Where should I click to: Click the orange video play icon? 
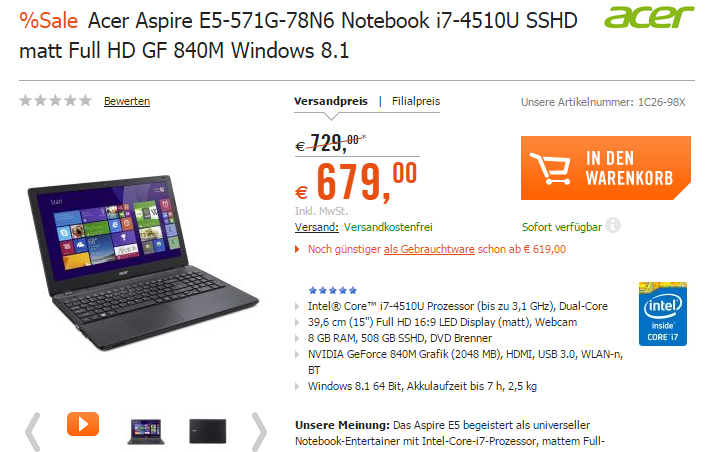83,424
